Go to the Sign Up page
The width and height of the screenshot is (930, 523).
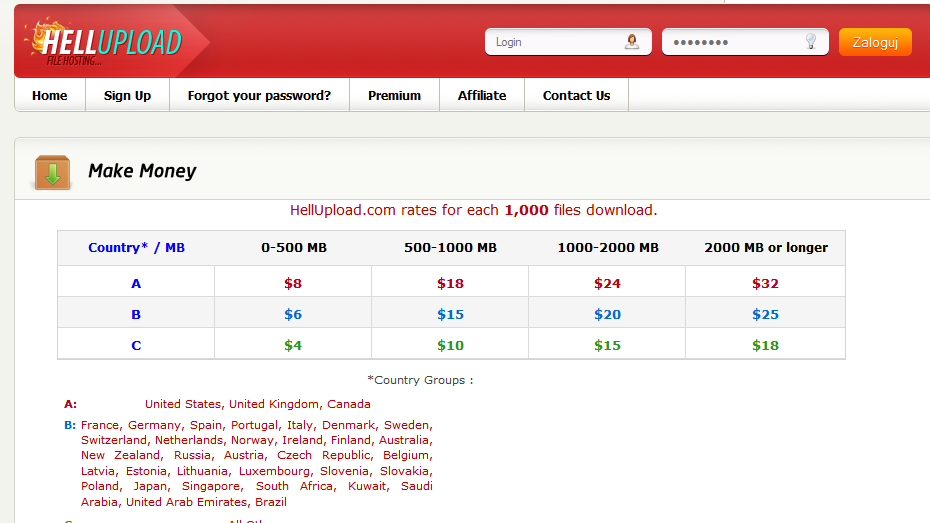coord(127,96)
